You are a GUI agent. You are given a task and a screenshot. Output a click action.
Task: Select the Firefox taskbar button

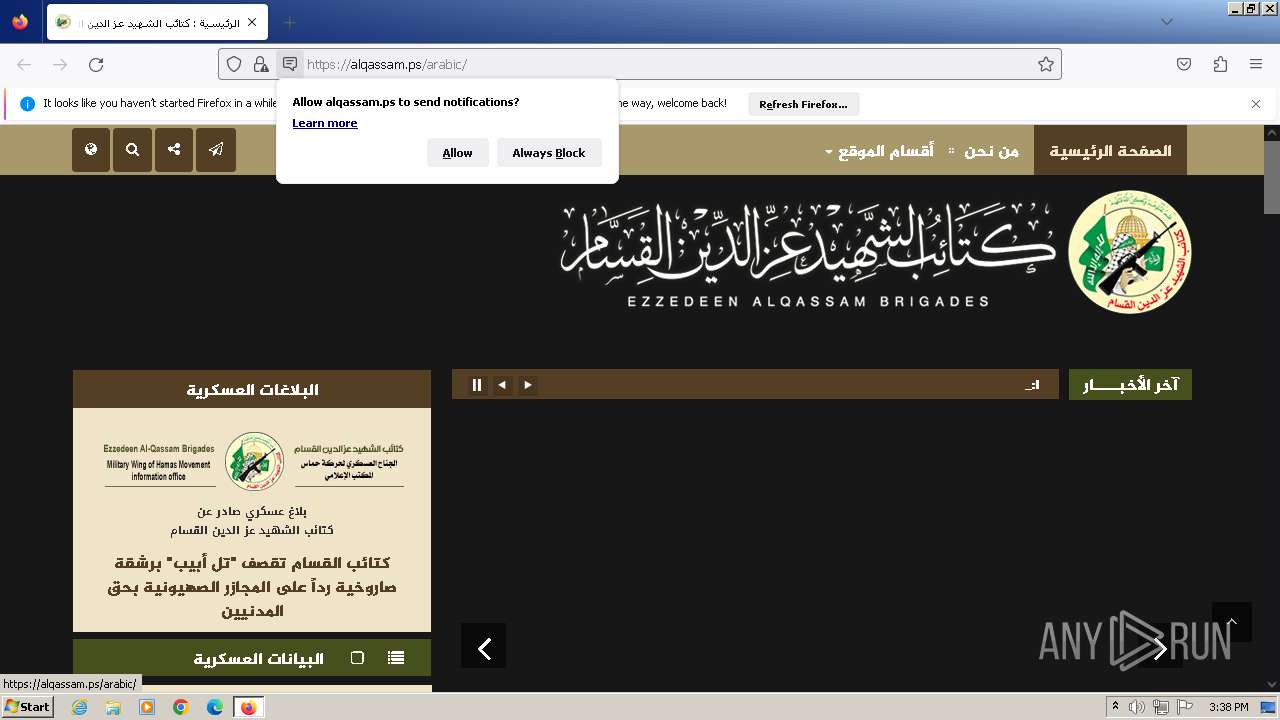[x=249, y=707]
